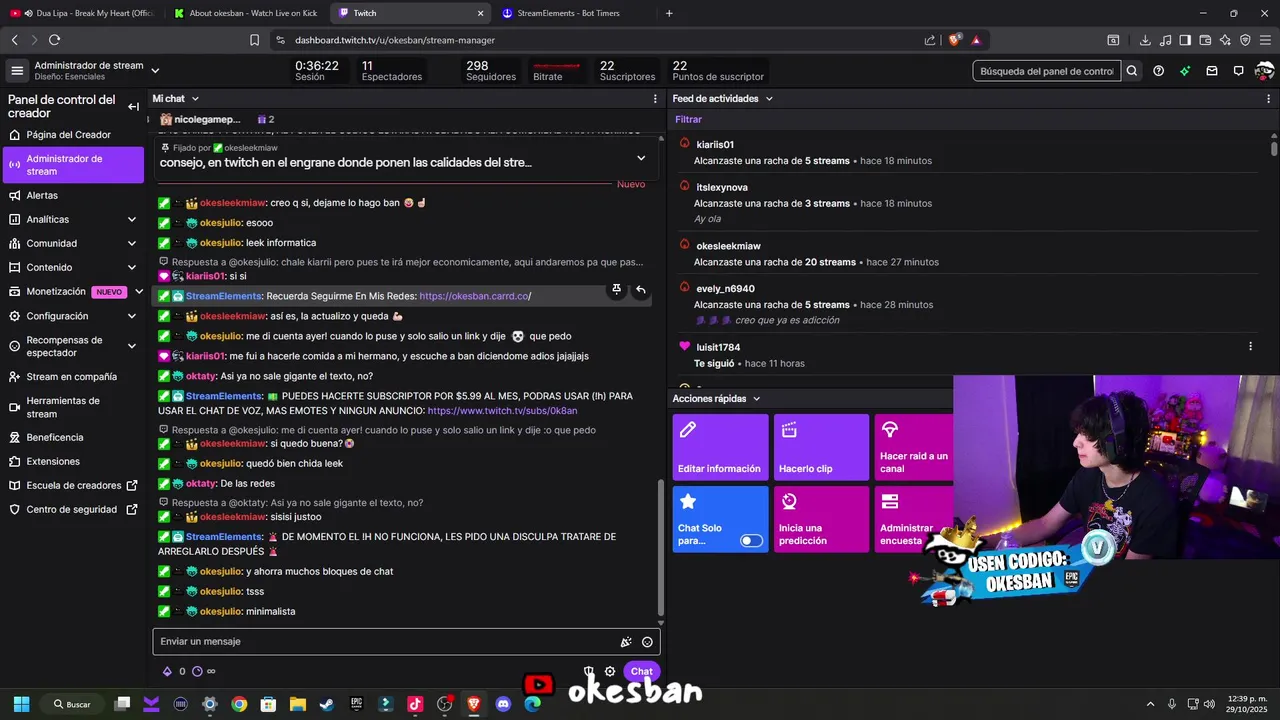Open the user avatar menu
The height and width of the screenshot is (720, 1280).
point(1264,71)
